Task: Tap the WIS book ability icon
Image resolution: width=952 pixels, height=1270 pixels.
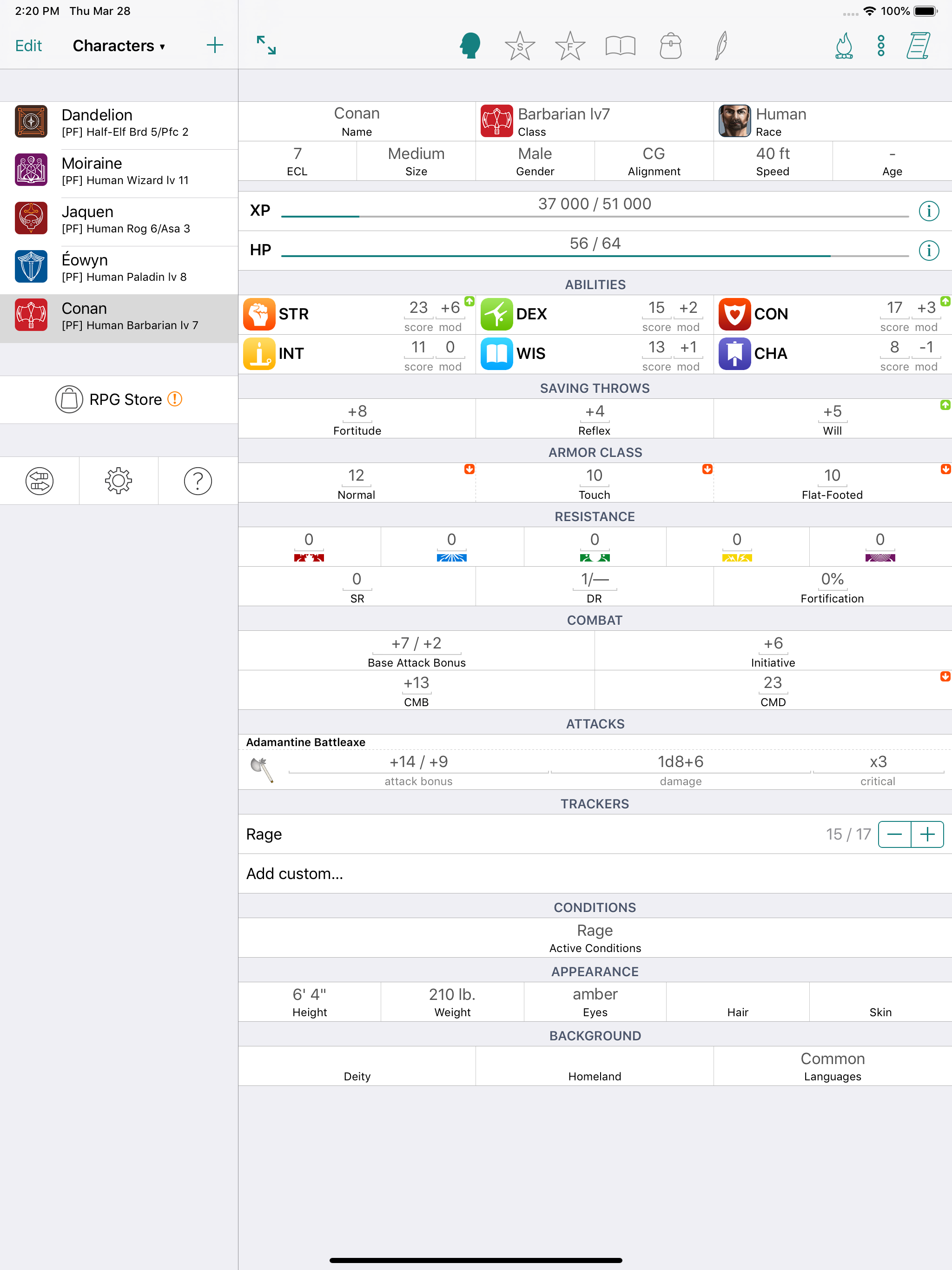Action: click(x=496, y=354)
